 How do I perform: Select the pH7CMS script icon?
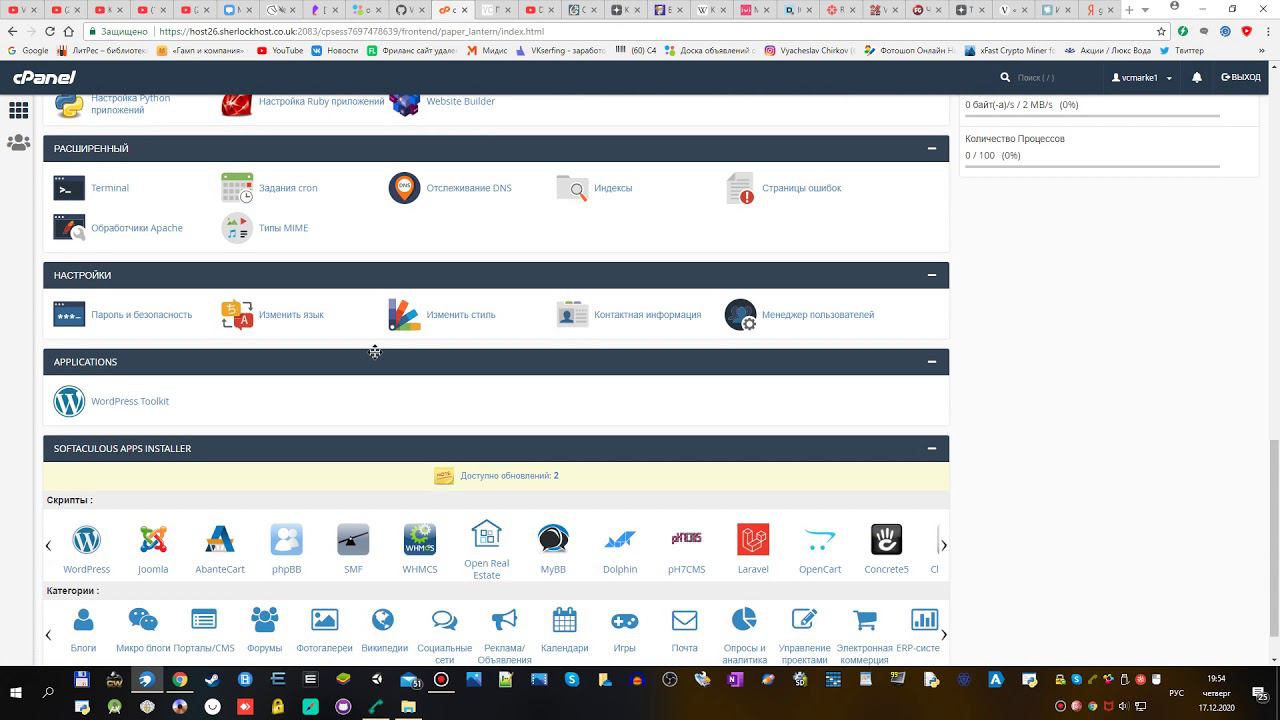(686, 540)
